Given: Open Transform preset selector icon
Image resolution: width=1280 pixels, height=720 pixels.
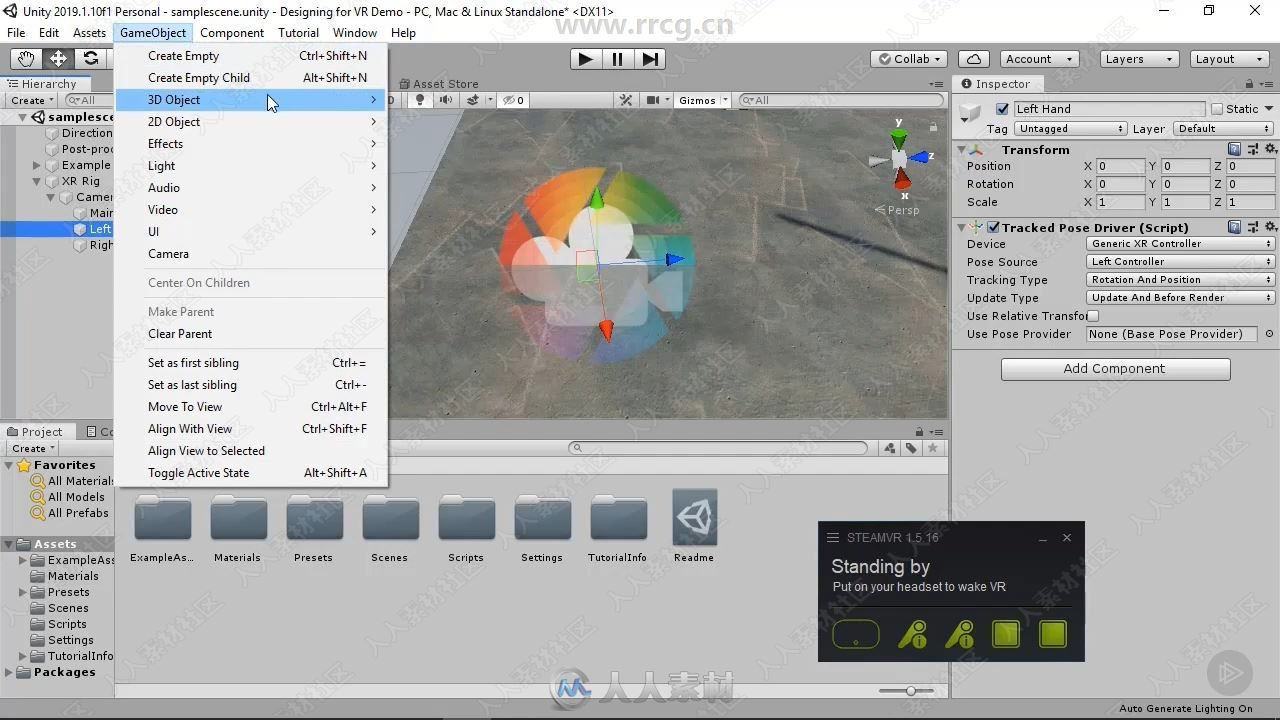Looking at the screenshot, I should [x=1253, y=149].
